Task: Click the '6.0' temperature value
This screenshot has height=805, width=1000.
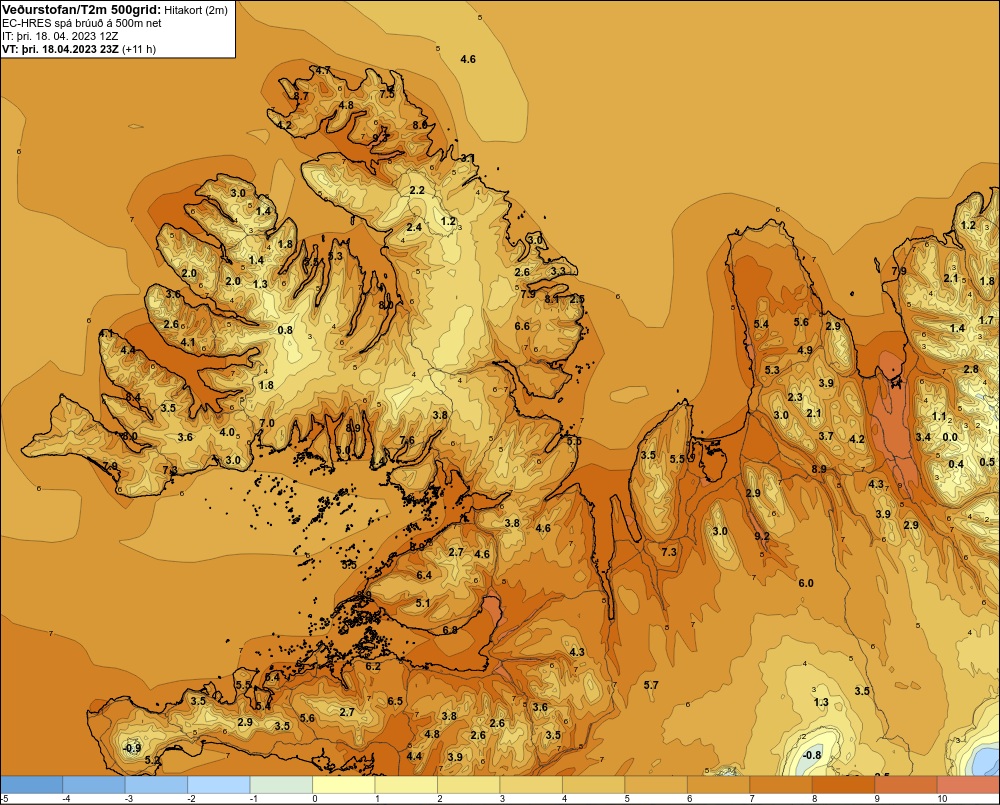Action: pos(806,583)
